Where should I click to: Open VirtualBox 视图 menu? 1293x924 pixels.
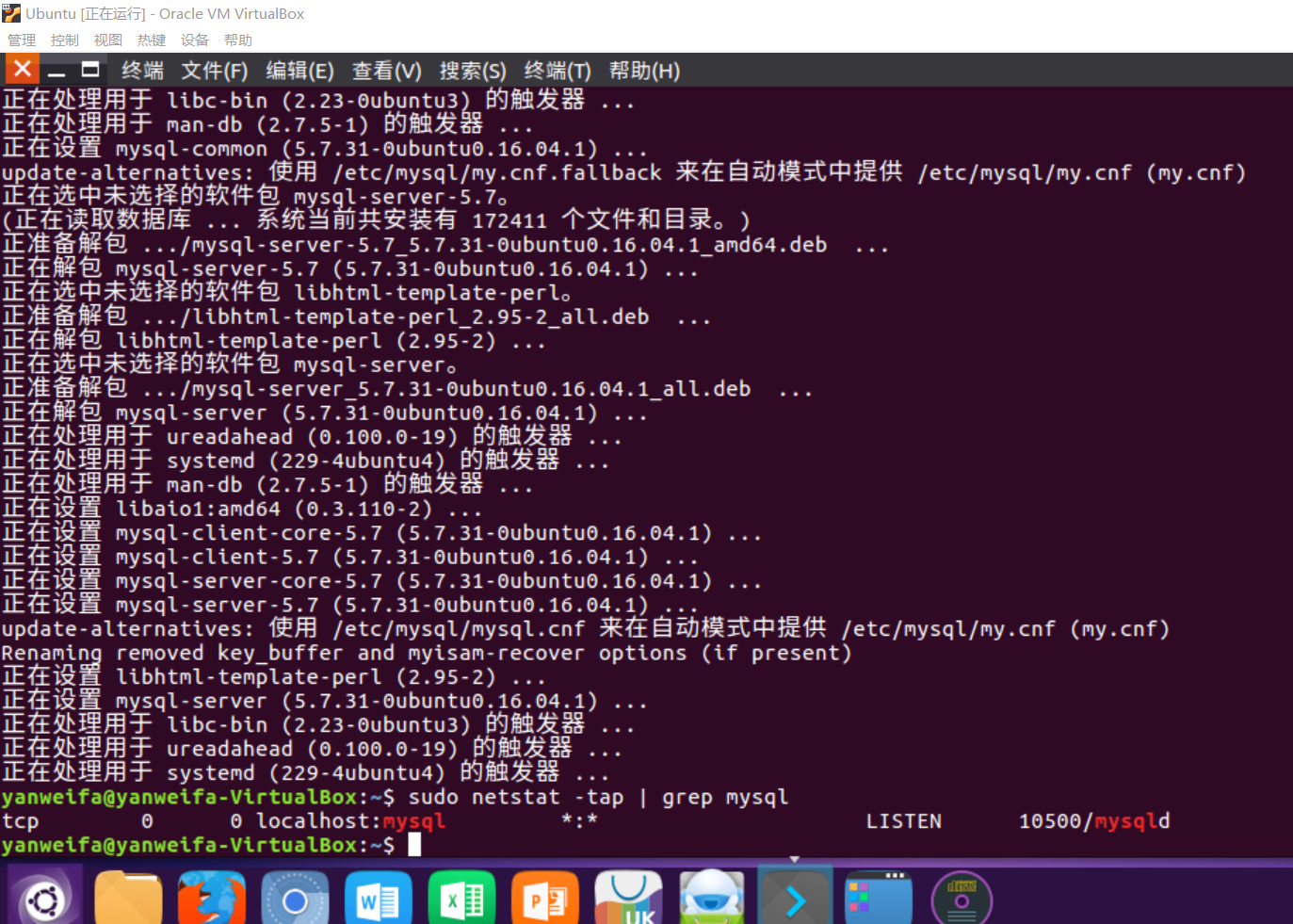(x=108, y=40)
